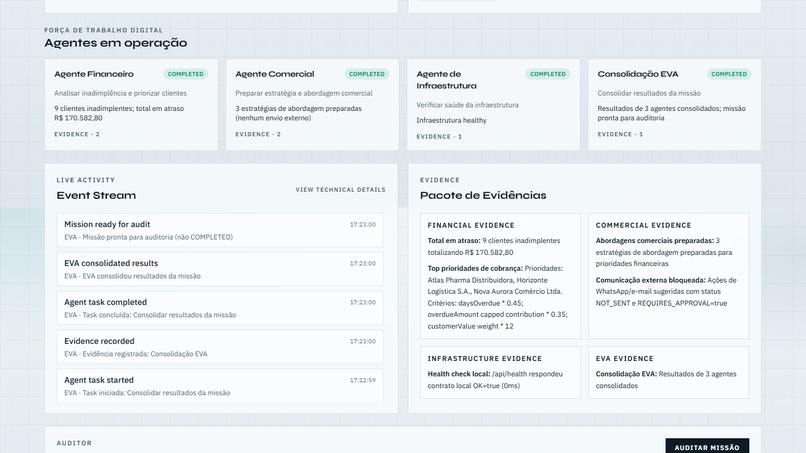Click the COMMERCIAL EVIDENCE heading

(x=644, y=225)
